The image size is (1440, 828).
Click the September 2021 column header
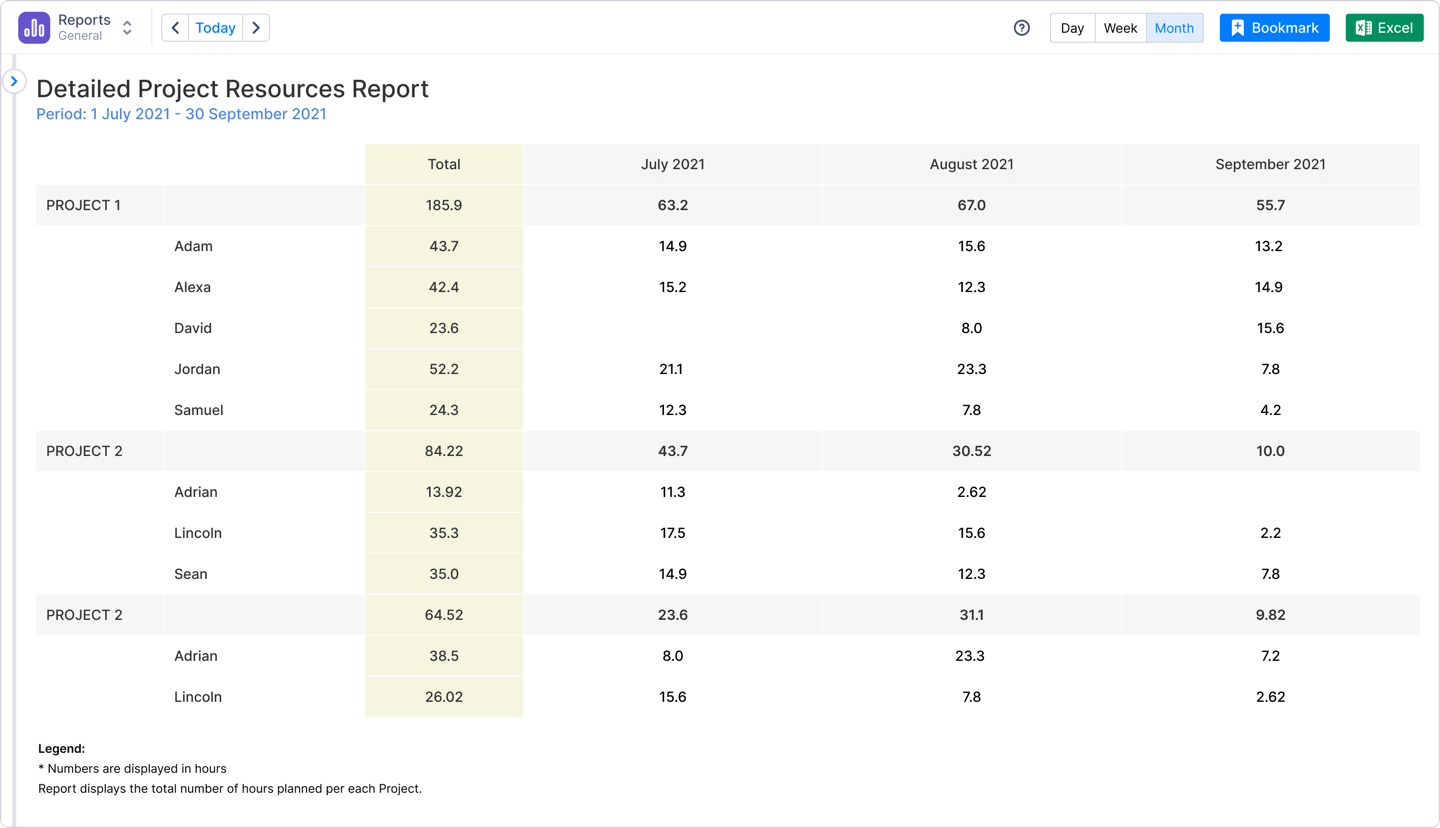point(1270,164)
